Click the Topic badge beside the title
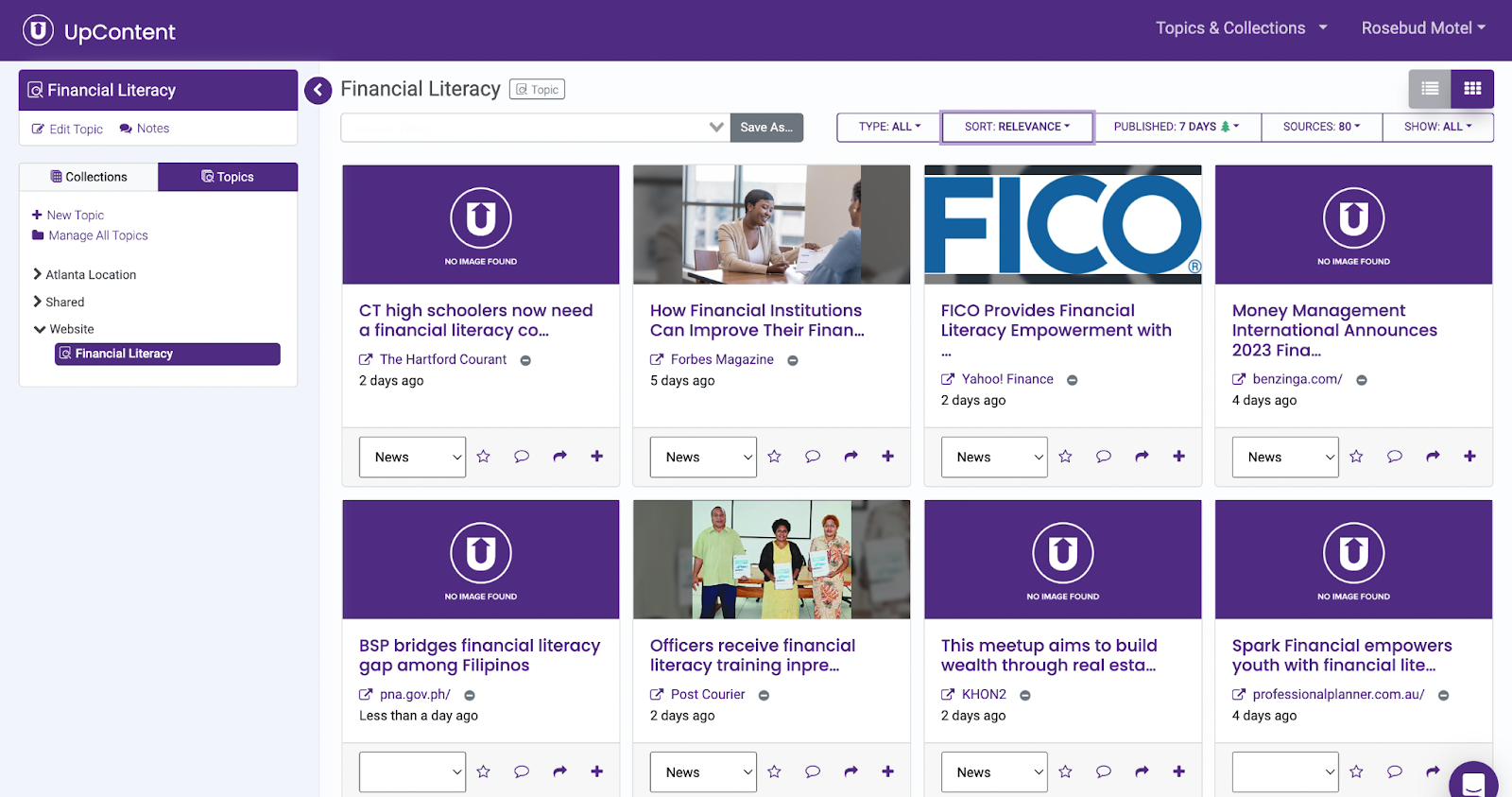 [537, 90]
